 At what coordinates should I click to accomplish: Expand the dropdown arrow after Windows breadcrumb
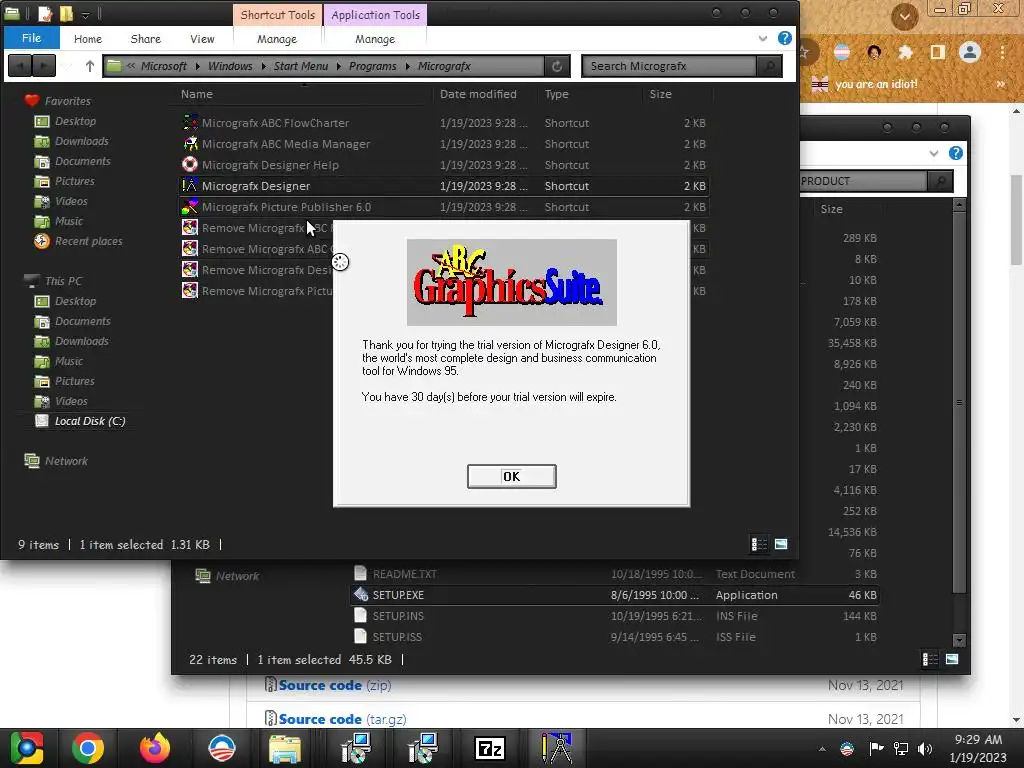pos(263,66)
